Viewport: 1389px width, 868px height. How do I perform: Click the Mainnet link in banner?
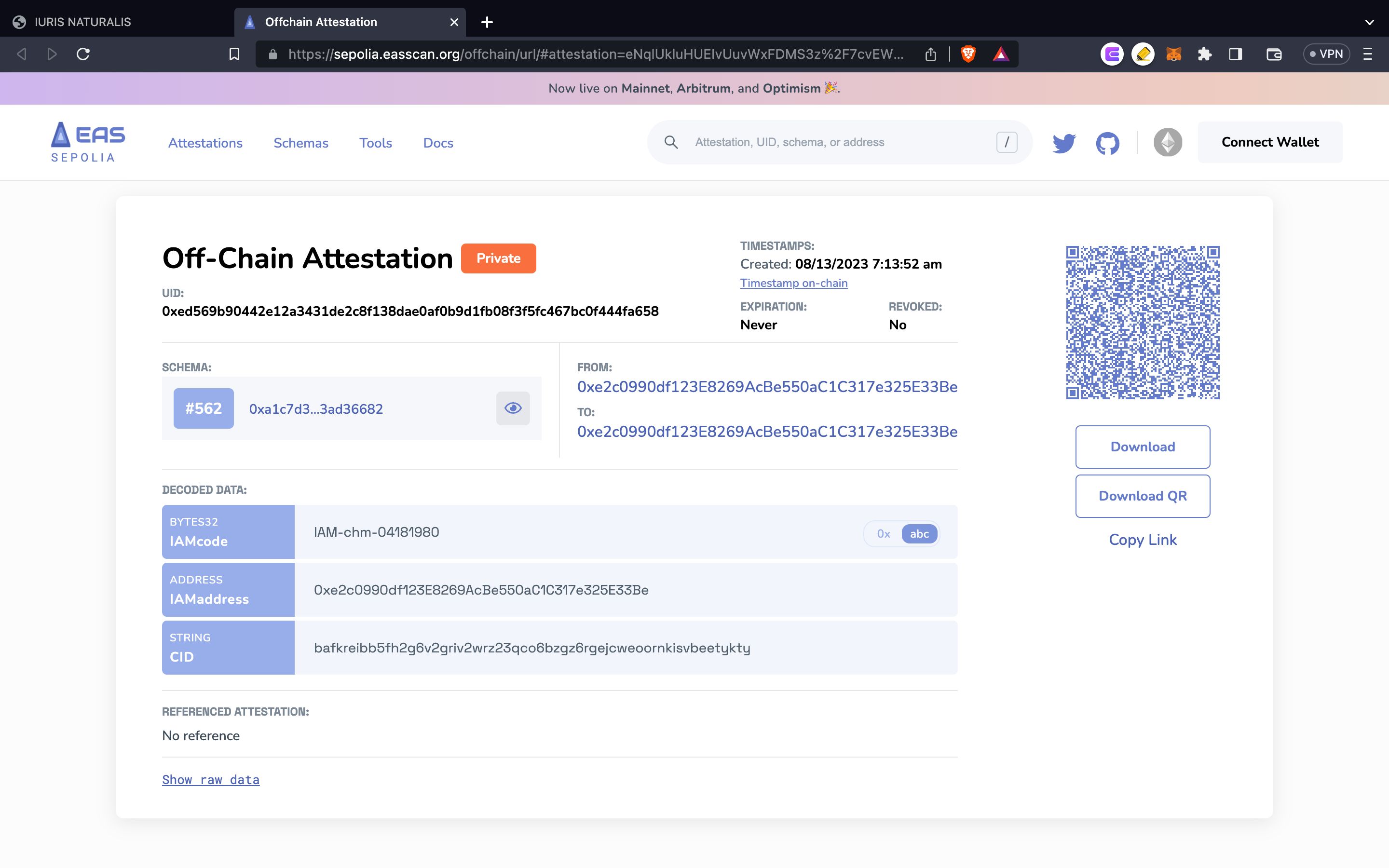tap(645, 88)
